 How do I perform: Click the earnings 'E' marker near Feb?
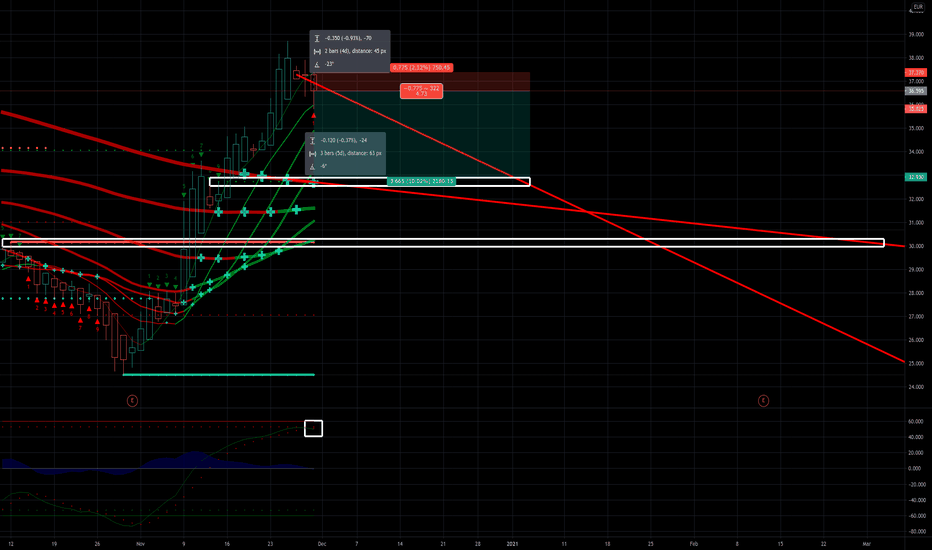763,401
